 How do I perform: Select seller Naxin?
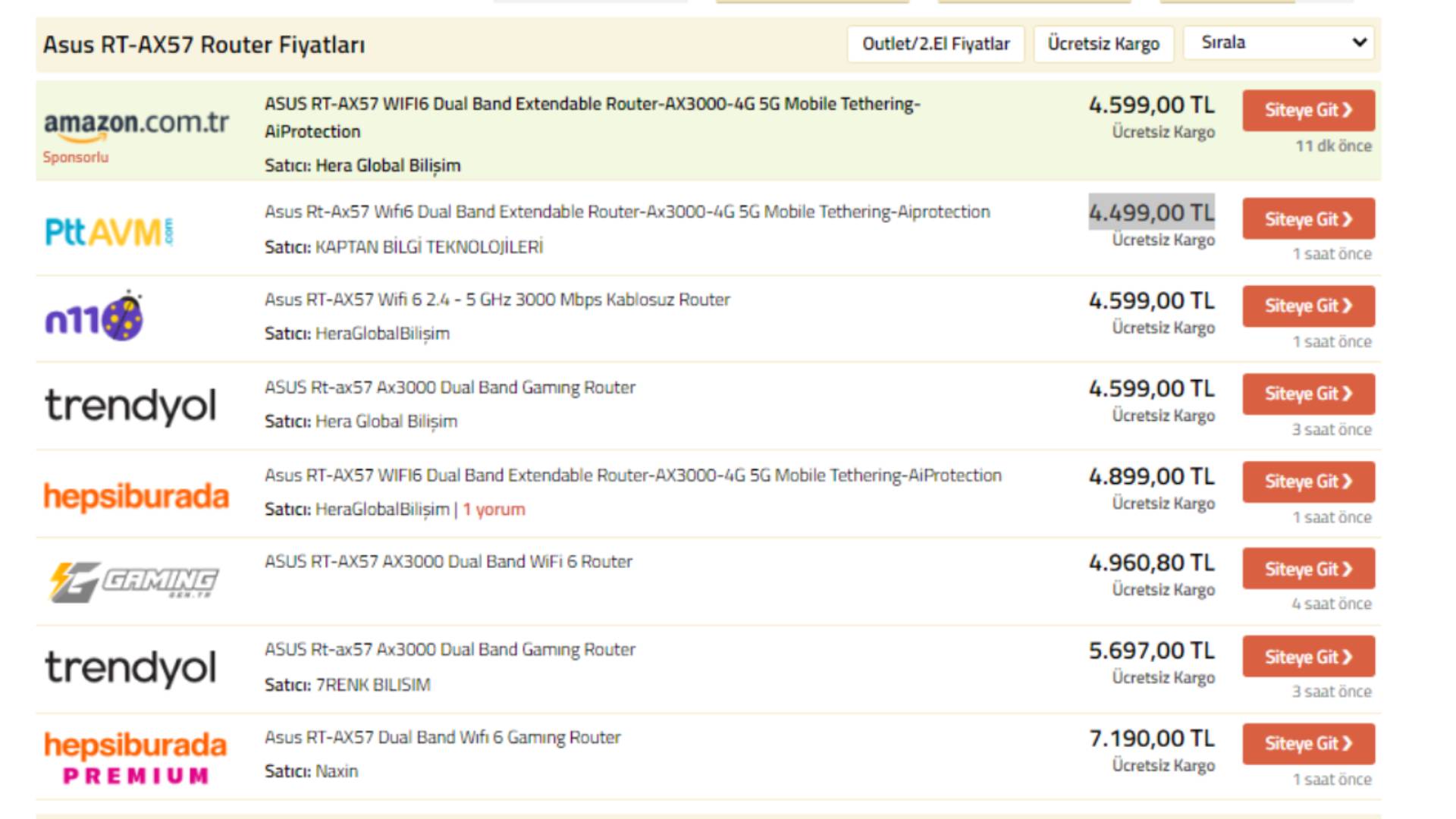tap(337, 771)
